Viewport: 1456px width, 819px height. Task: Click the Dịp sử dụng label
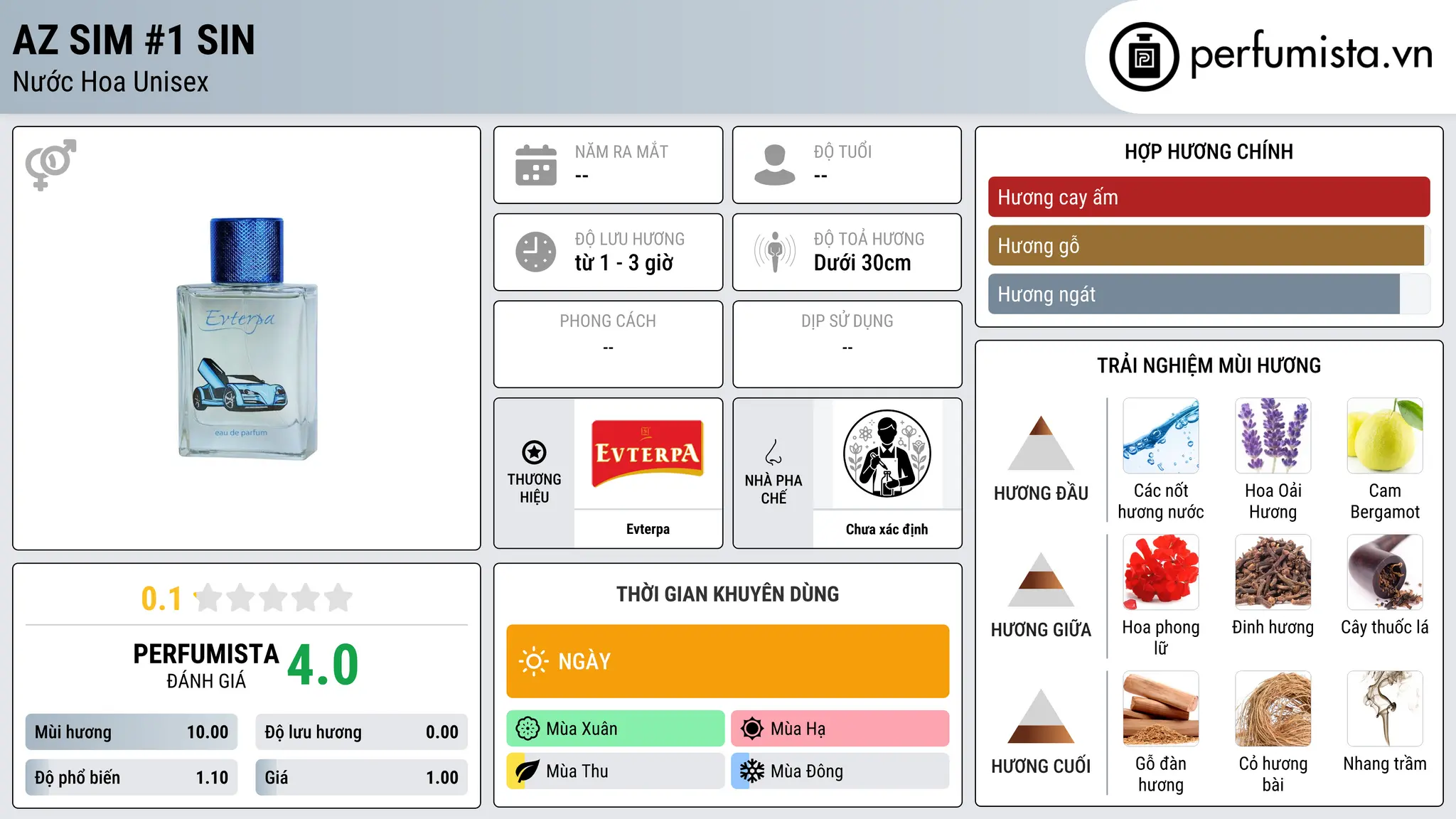847,321
